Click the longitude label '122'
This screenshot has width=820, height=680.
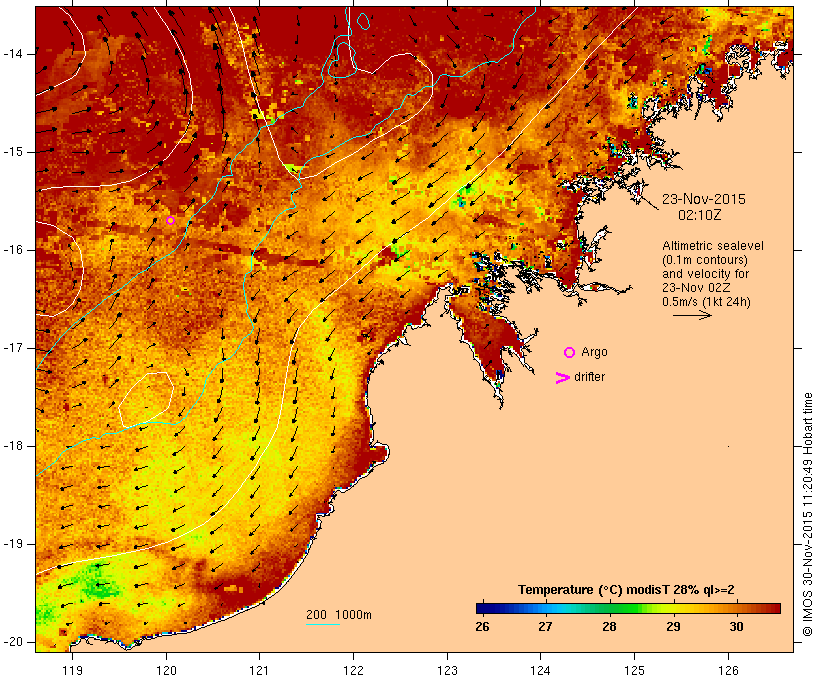(x=354, y=670)
